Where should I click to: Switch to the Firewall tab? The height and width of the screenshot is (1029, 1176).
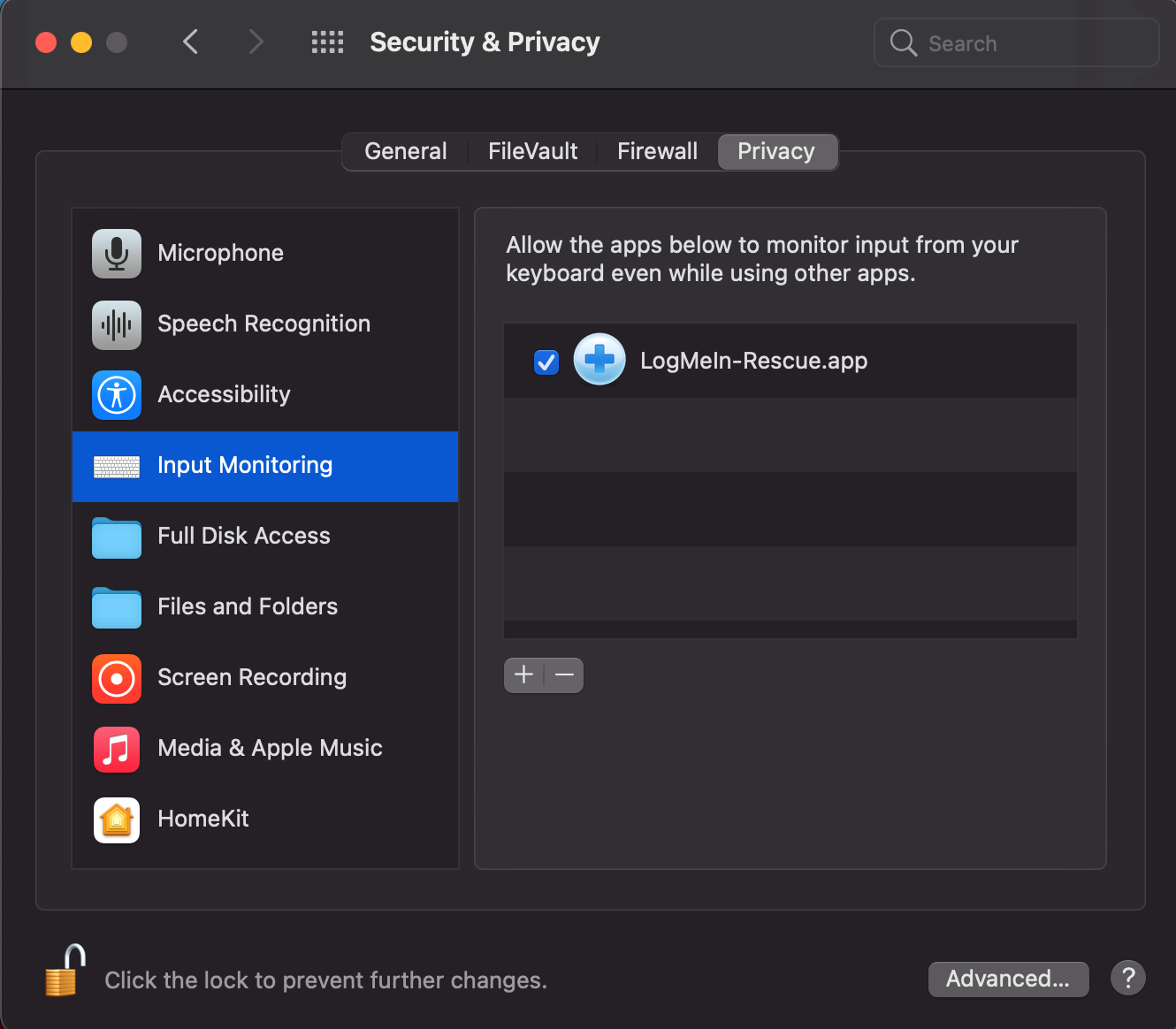(657, 151)
